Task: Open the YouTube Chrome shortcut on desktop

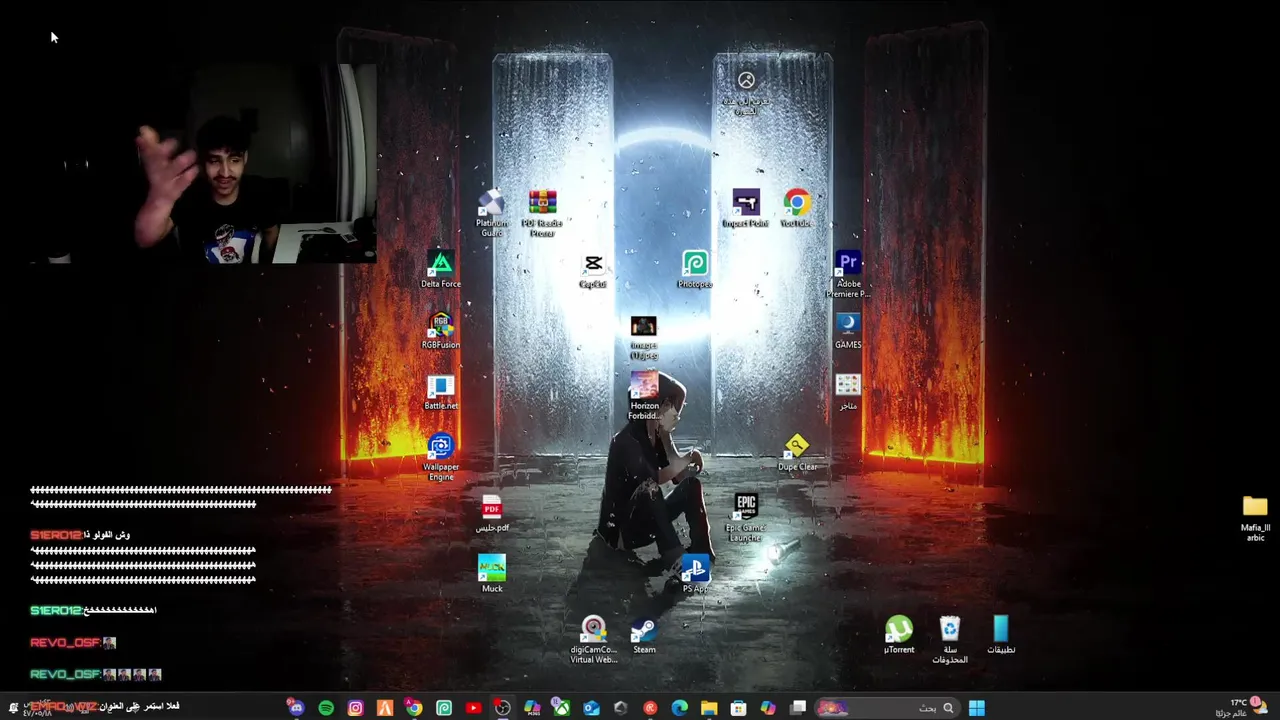Action: click(796, 208)
